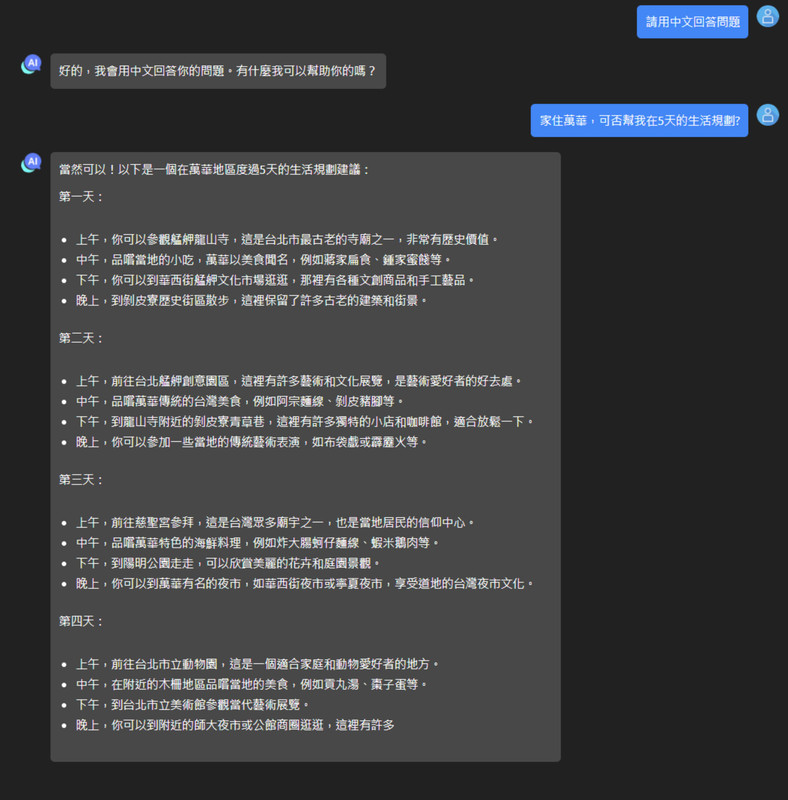Click the line 晚上，到剝皮寮歷史街區散步
The image size is (788, 800).
[x=252, y=301]
